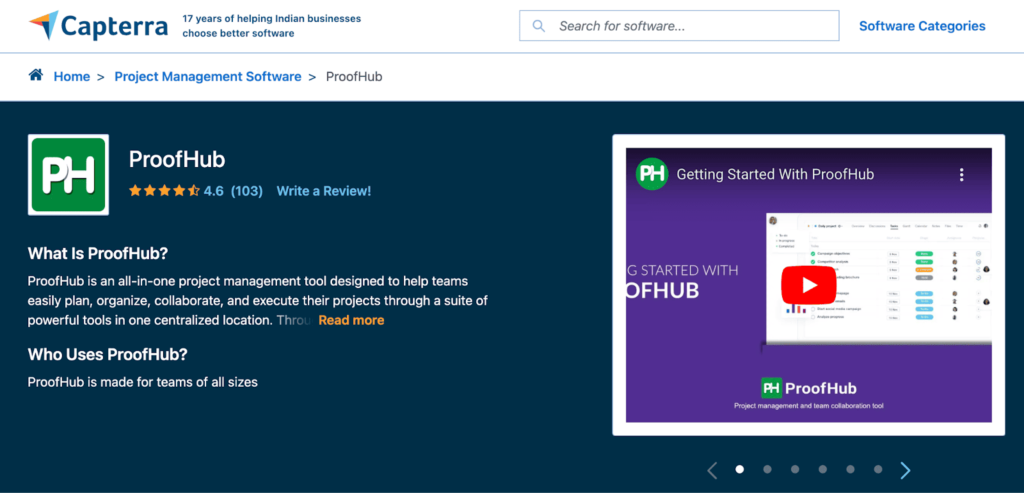The height and width of the screenshot is (493, 1024).
Task: Click the 4.6 rating value
Action: pyautogui.click(x=214, y=191)
